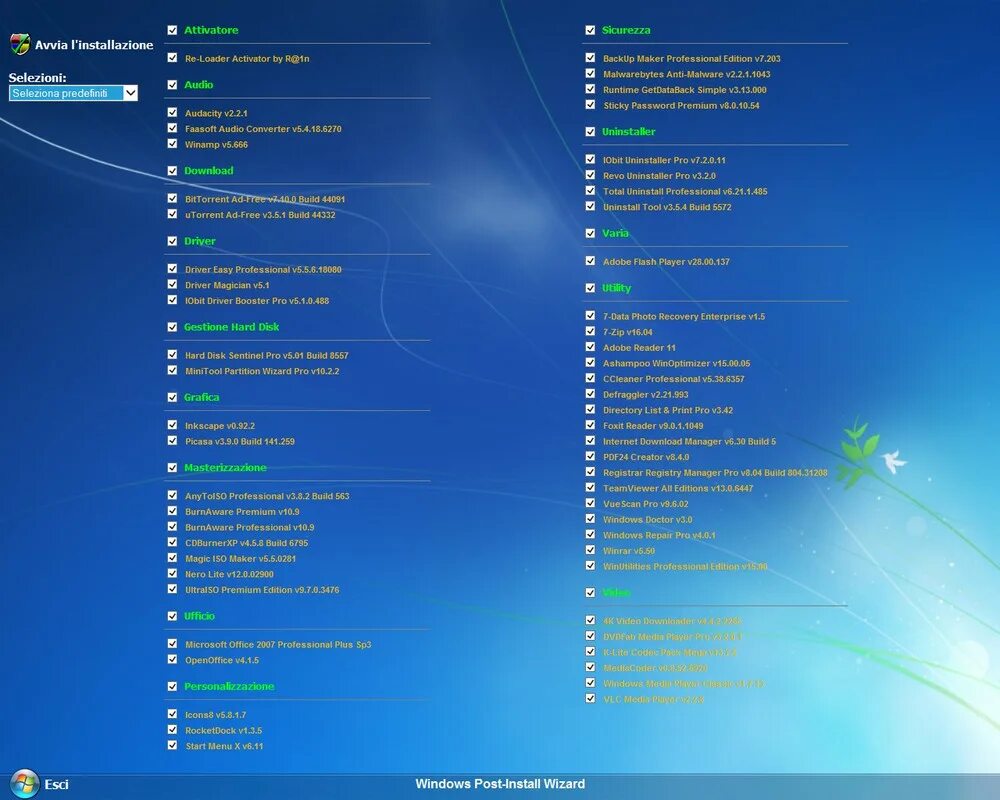1000x800 pixels.
Task: Uncheck Revo Uninstaller Pro v3.2.0
Action: coord(590,175)
